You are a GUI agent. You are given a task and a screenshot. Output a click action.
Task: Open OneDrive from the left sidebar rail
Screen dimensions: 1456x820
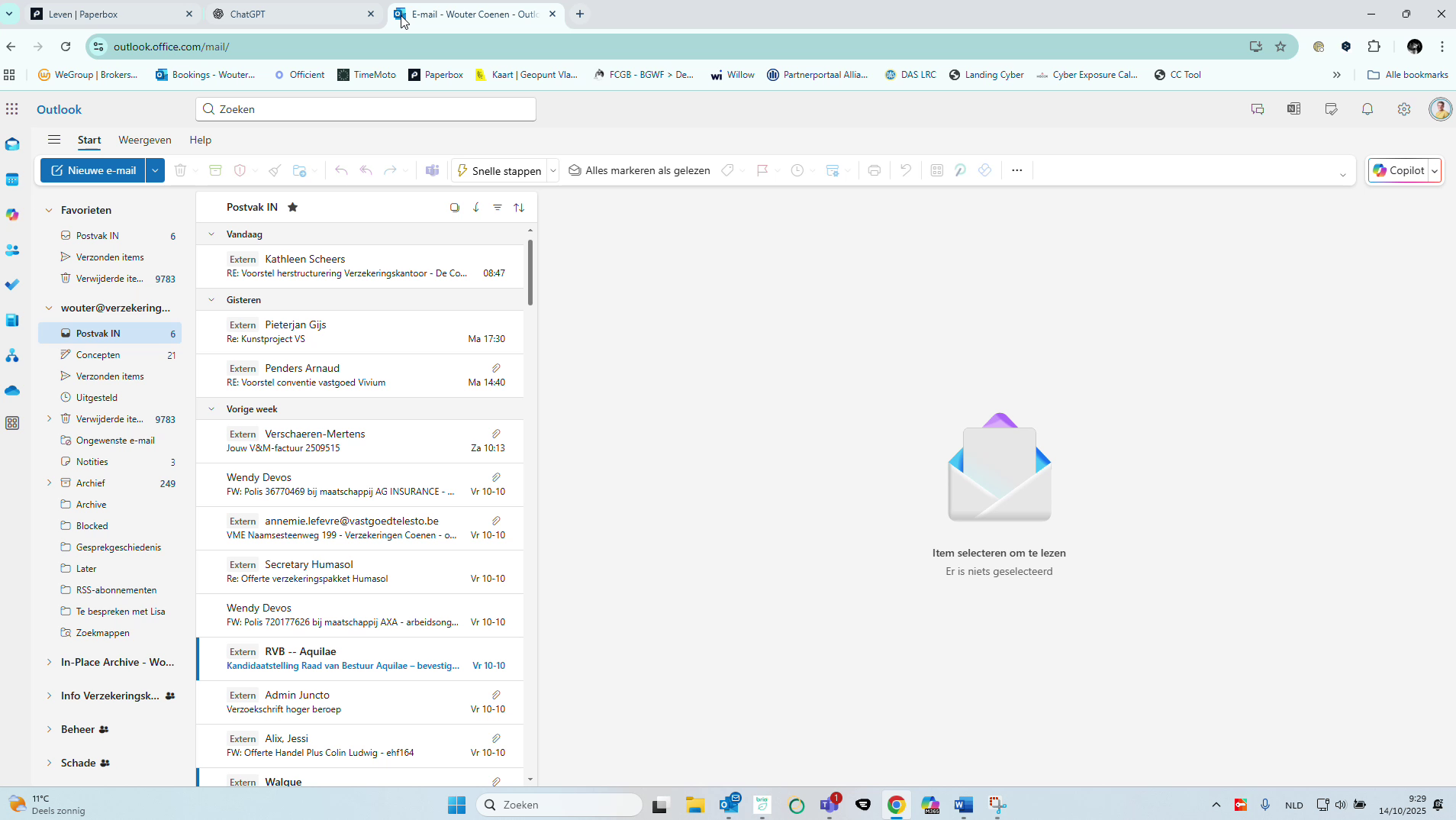(x=12, y=390)
